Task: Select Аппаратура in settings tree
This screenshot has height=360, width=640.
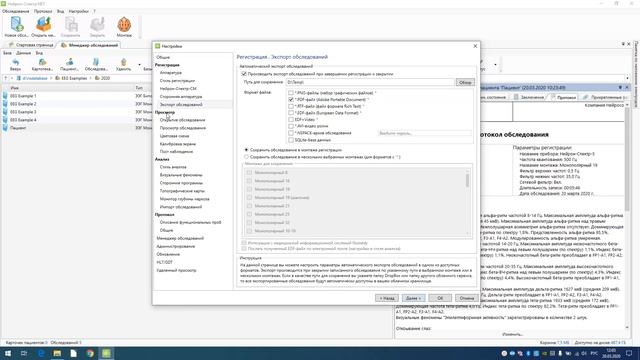Action: [171, 73]
